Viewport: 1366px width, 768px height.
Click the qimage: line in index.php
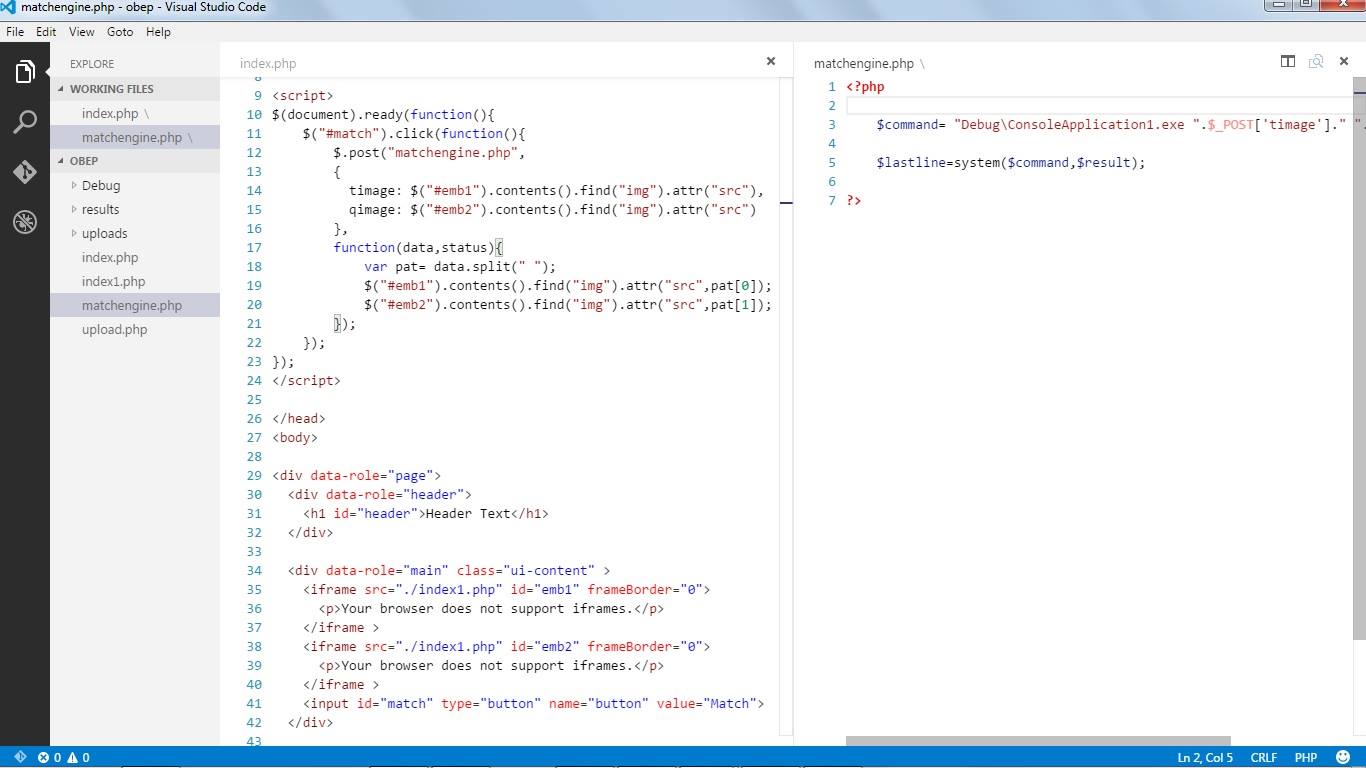pos(552,209)
